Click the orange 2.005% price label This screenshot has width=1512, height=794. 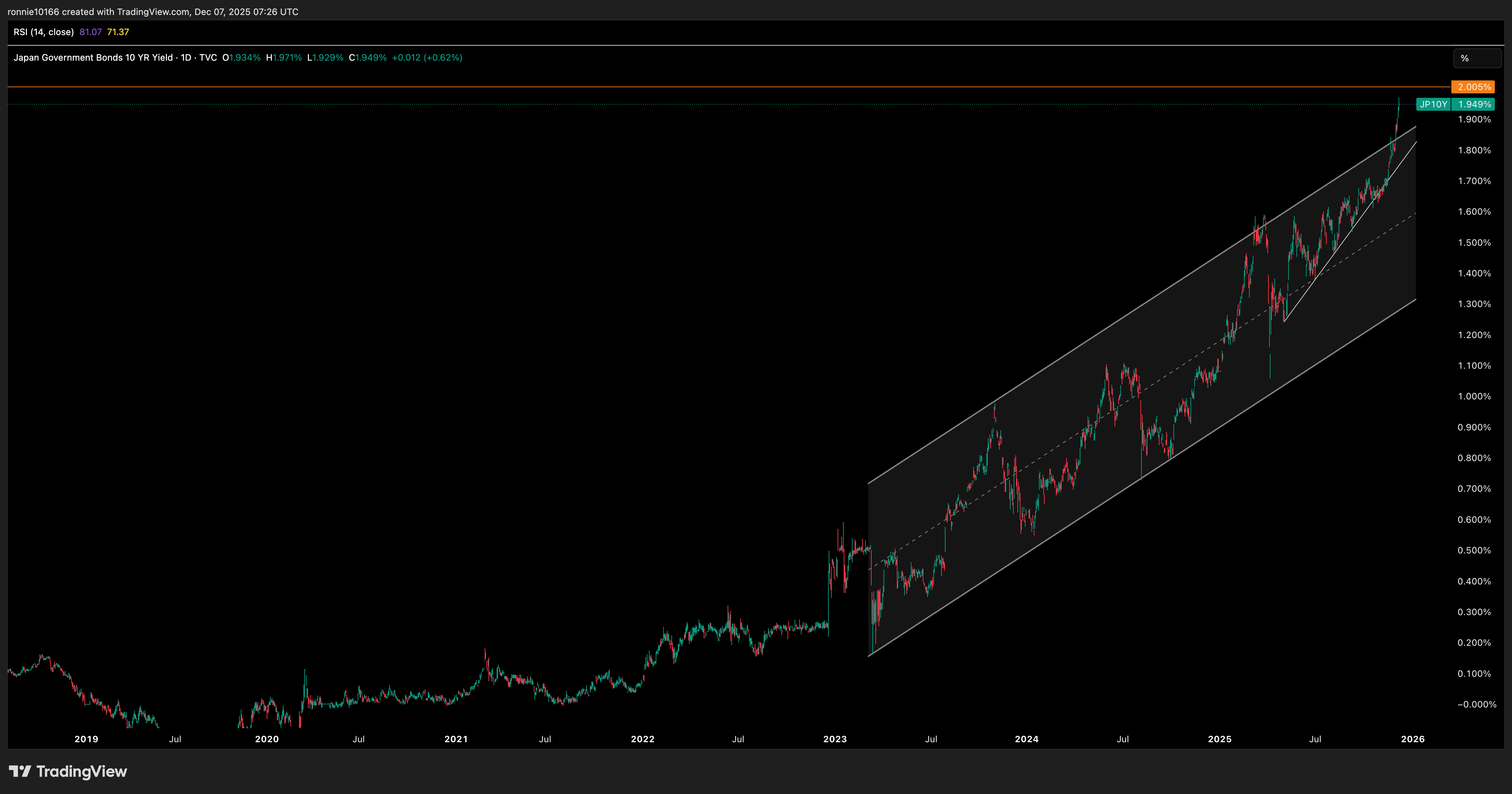pos(1473,87)
